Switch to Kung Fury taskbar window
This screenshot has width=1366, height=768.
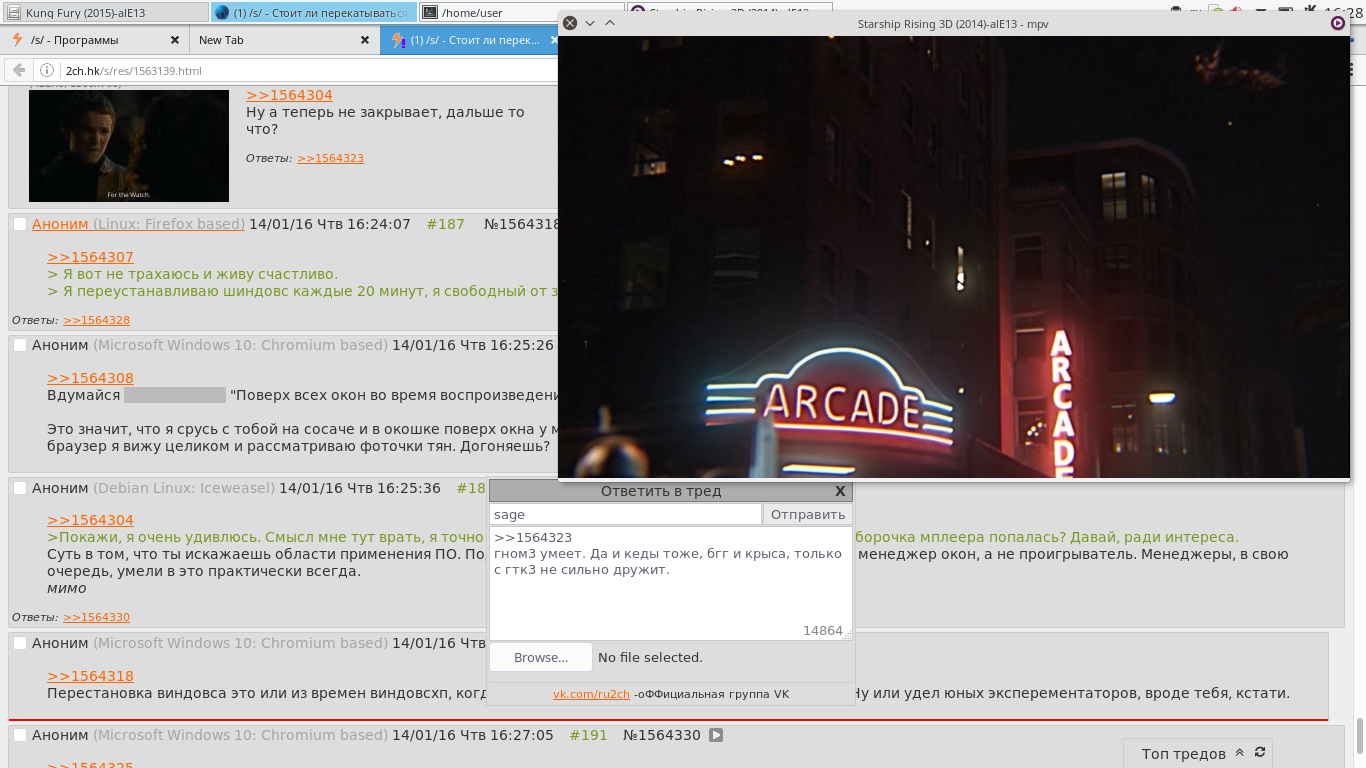105,13
